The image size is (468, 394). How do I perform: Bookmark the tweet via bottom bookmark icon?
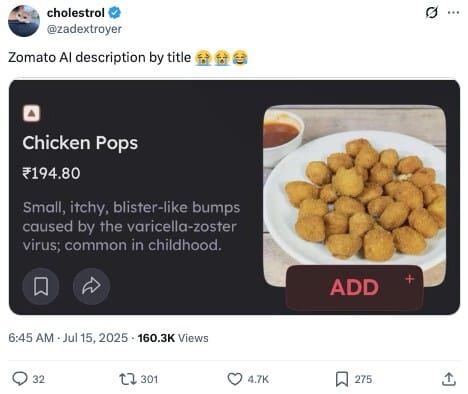tap(342, 379)
